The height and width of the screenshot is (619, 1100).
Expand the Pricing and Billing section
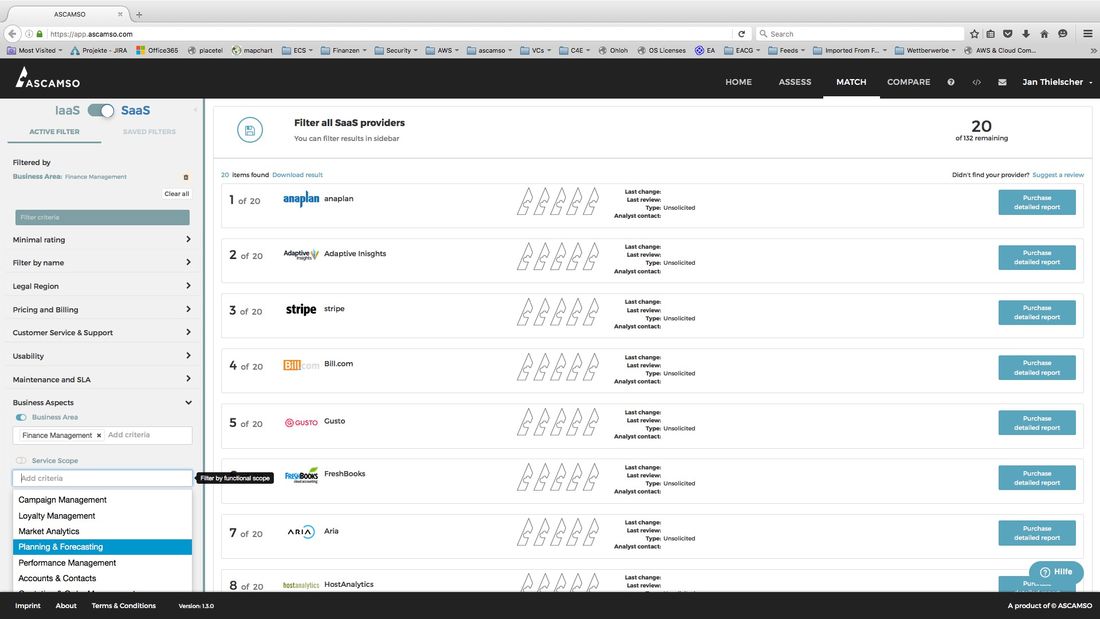[102, 310]
